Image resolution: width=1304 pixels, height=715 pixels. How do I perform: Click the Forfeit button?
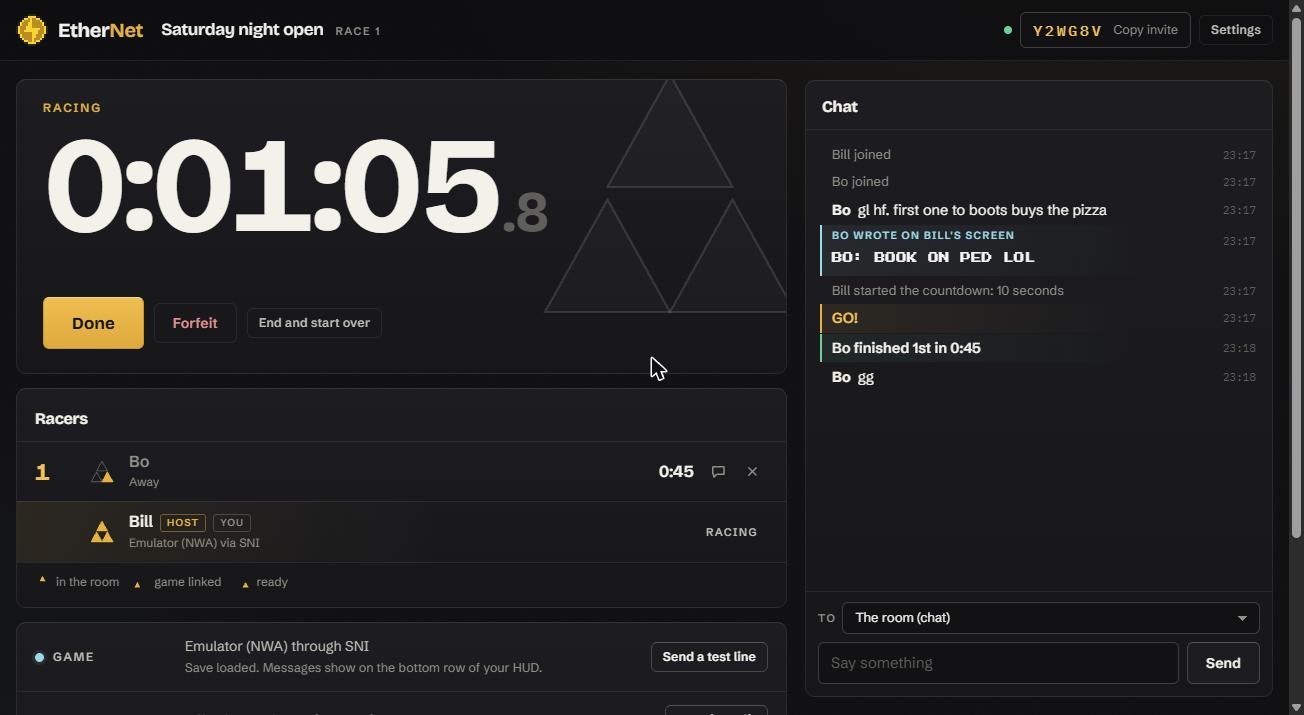195,323
